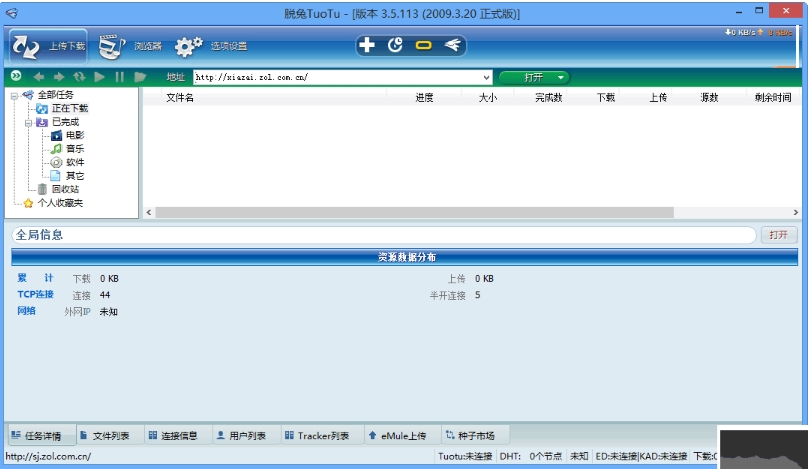Select the 电影 category
Viewport: 808px width, 469px height.
coord(75,135)
